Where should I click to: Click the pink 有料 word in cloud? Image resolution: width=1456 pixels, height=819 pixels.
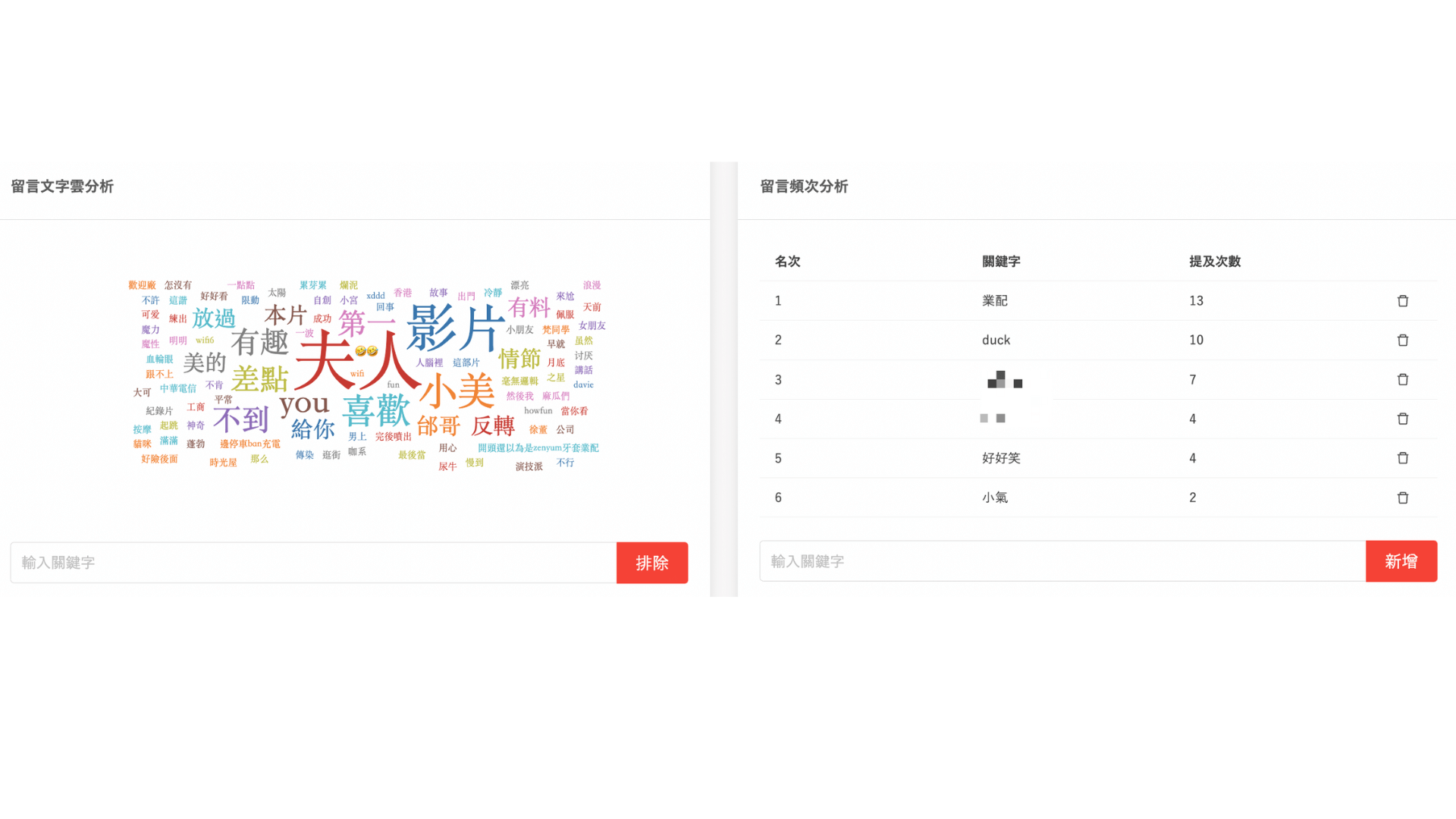[x=529, y=308]
